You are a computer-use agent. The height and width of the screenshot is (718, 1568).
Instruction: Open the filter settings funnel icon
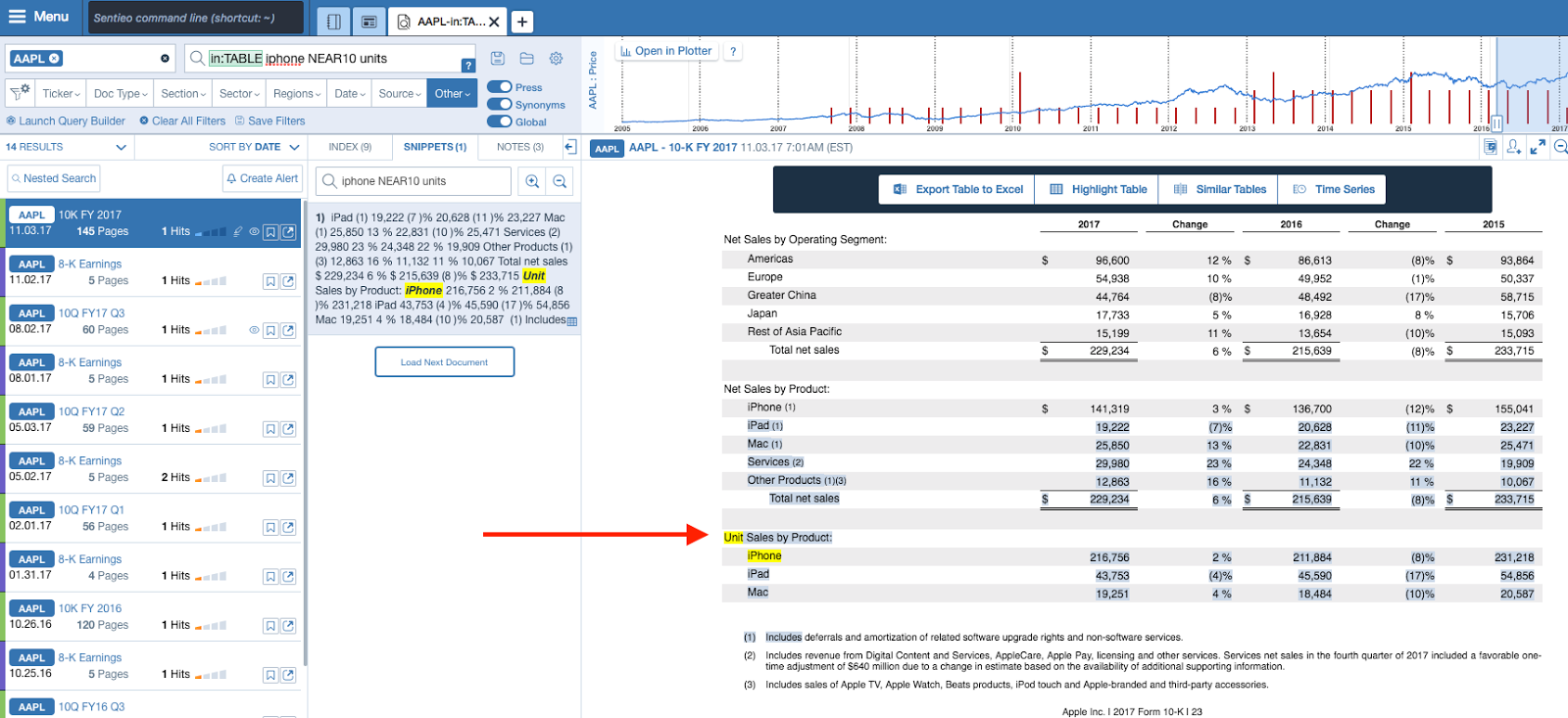(20, 93)
